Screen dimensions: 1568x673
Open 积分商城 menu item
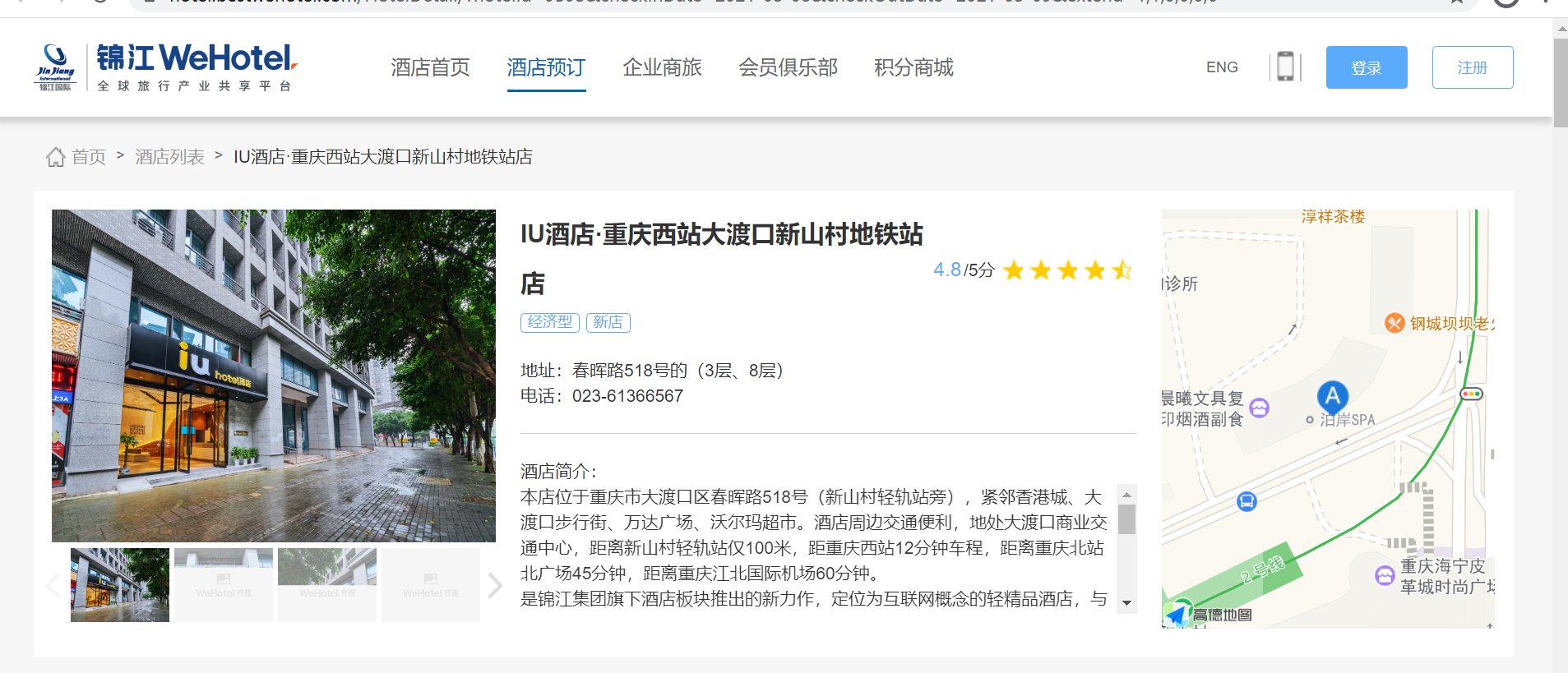click(x=914, y=67)
